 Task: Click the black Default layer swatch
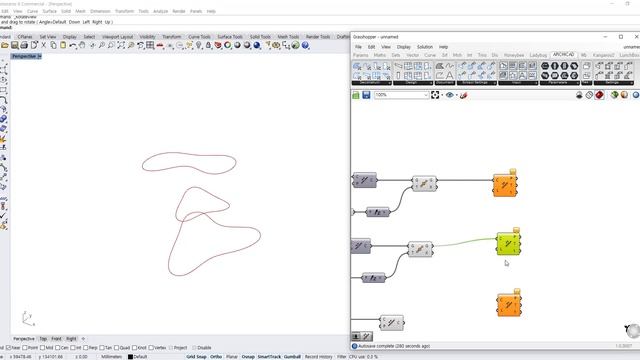pyautogui.click(x=130, y=357)
